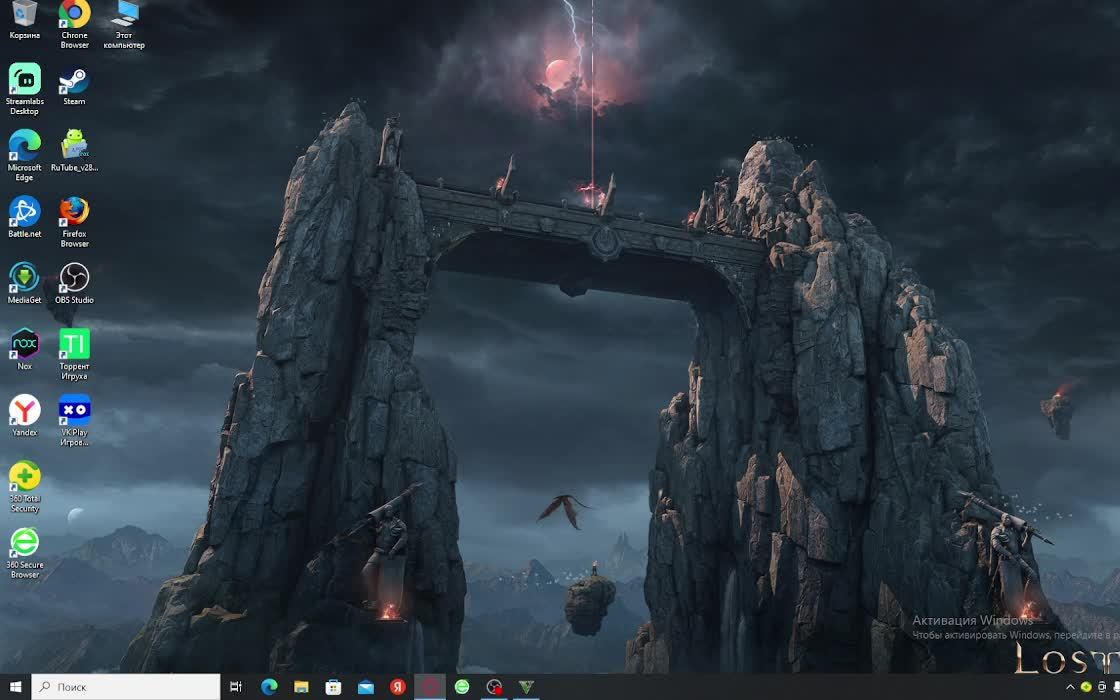The width and height of the screenshot is (1120, 700).
Task: Open the VK Play Игровой desktop shortcut
Action: point(74,420)
